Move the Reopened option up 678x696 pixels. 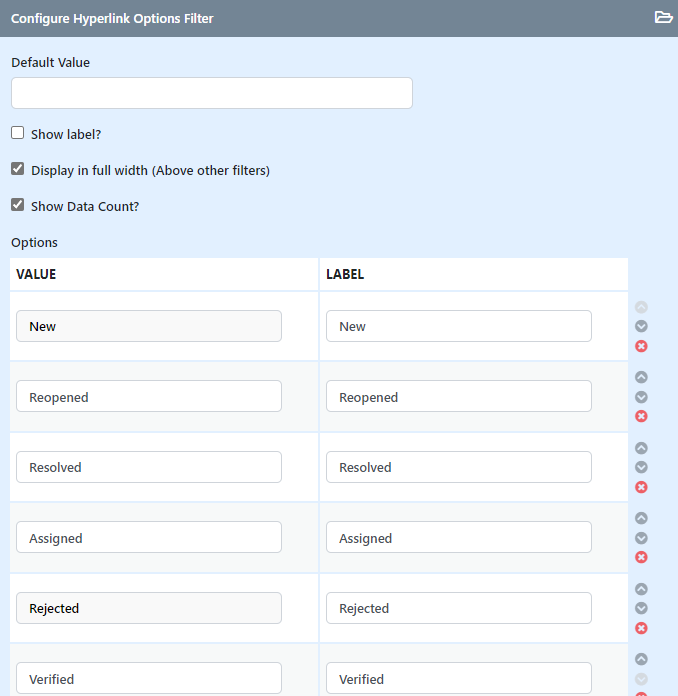click(x=641, y=377)
